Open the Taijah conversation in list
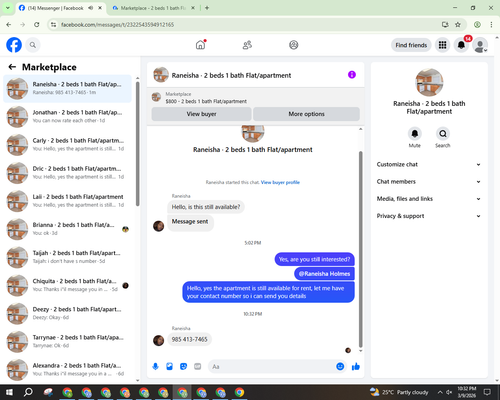 click(x=68, y=257)
